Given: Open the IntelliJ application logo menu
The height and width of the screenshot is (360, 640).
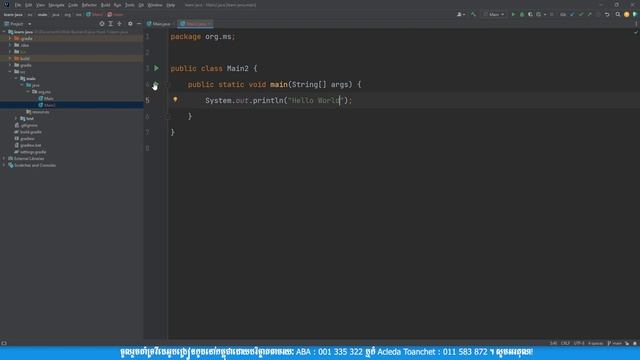Looking at the screenshot, I should coord(7,4).
